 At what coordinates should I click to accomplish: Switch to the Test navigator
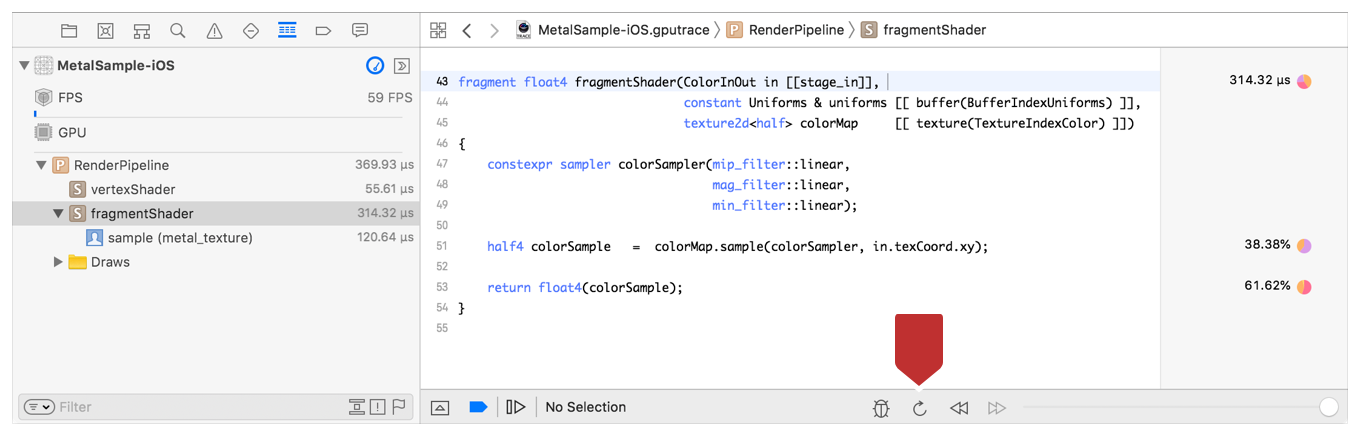coord(251,31)
